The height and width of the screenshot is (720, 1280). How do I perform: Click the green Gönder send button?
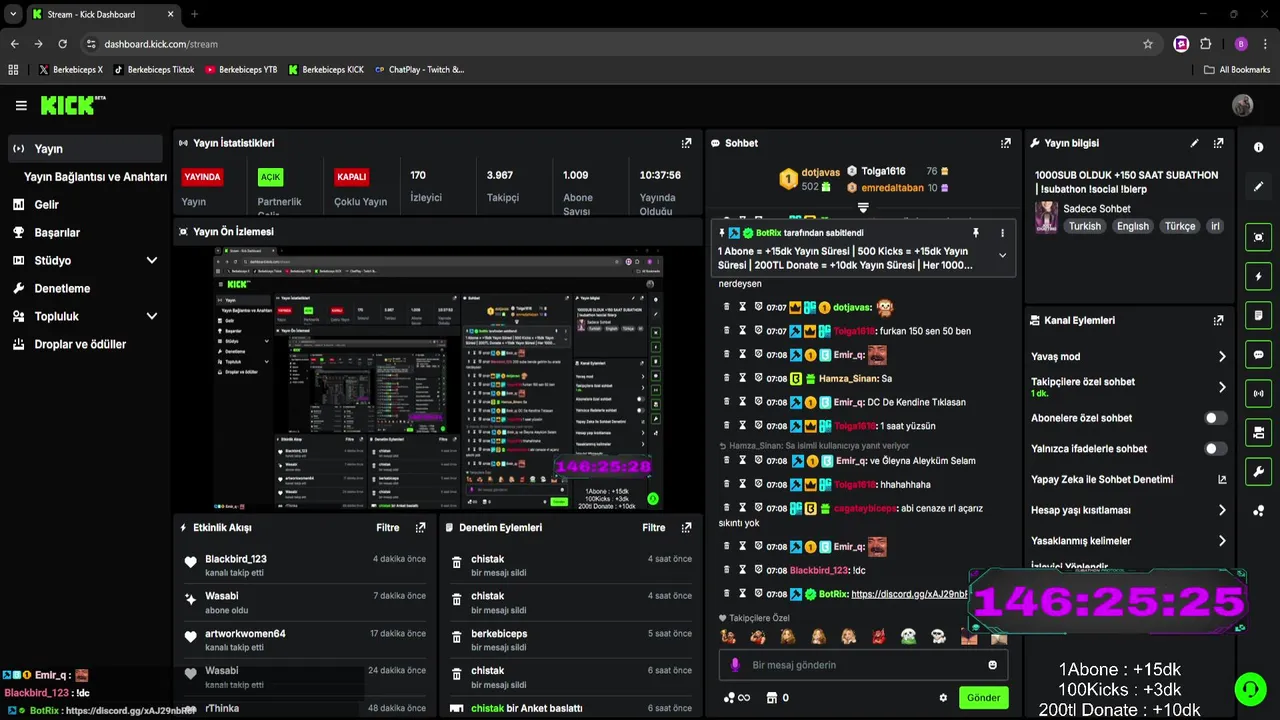[983, 698]
